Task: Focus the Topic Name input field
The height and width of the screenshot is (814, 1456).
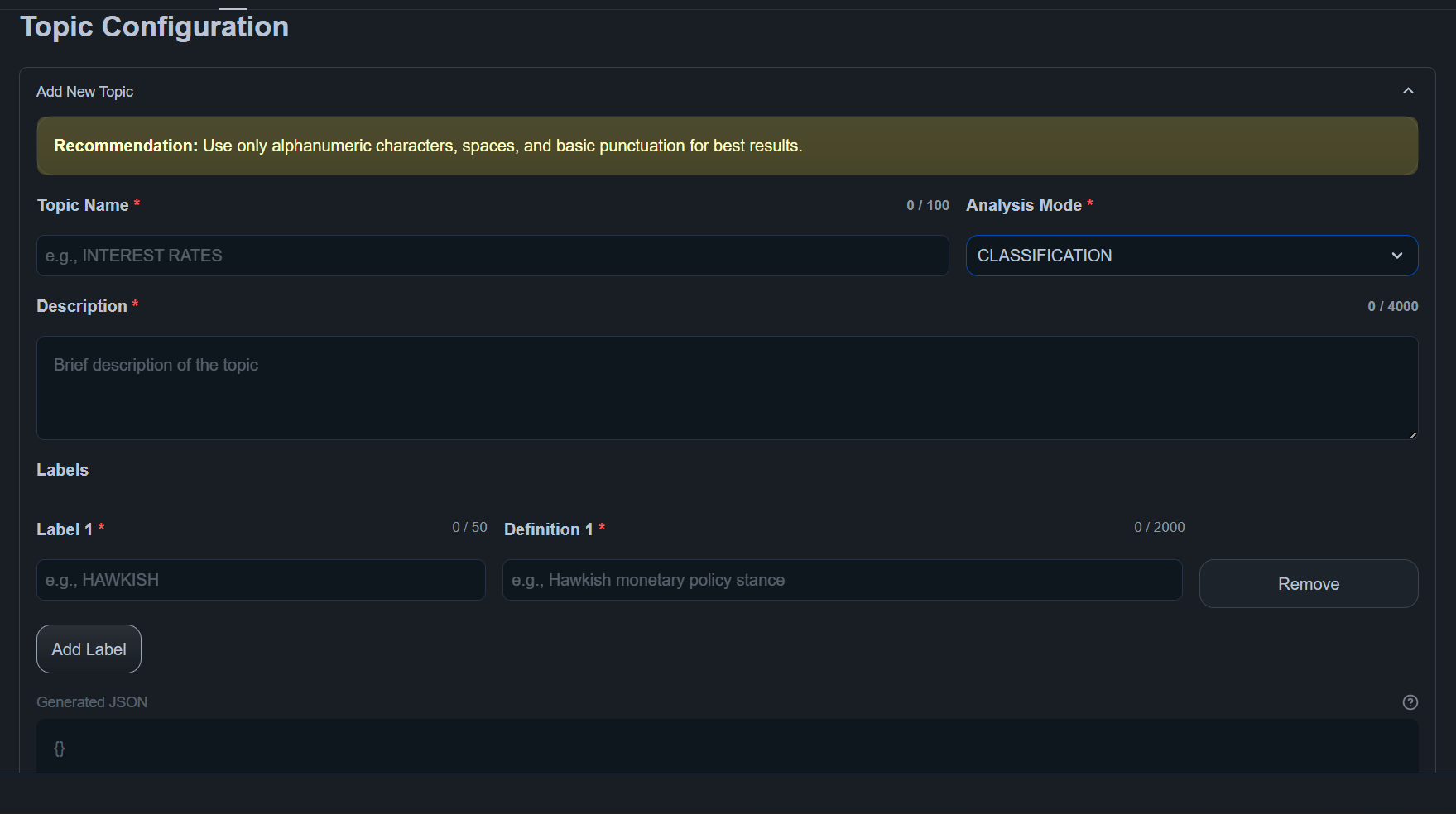Action: 492,256
